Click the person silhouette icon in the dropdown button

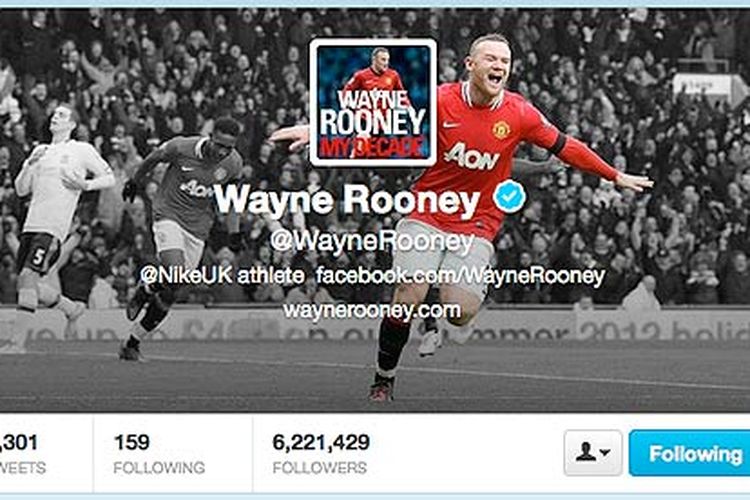(585, 451)
